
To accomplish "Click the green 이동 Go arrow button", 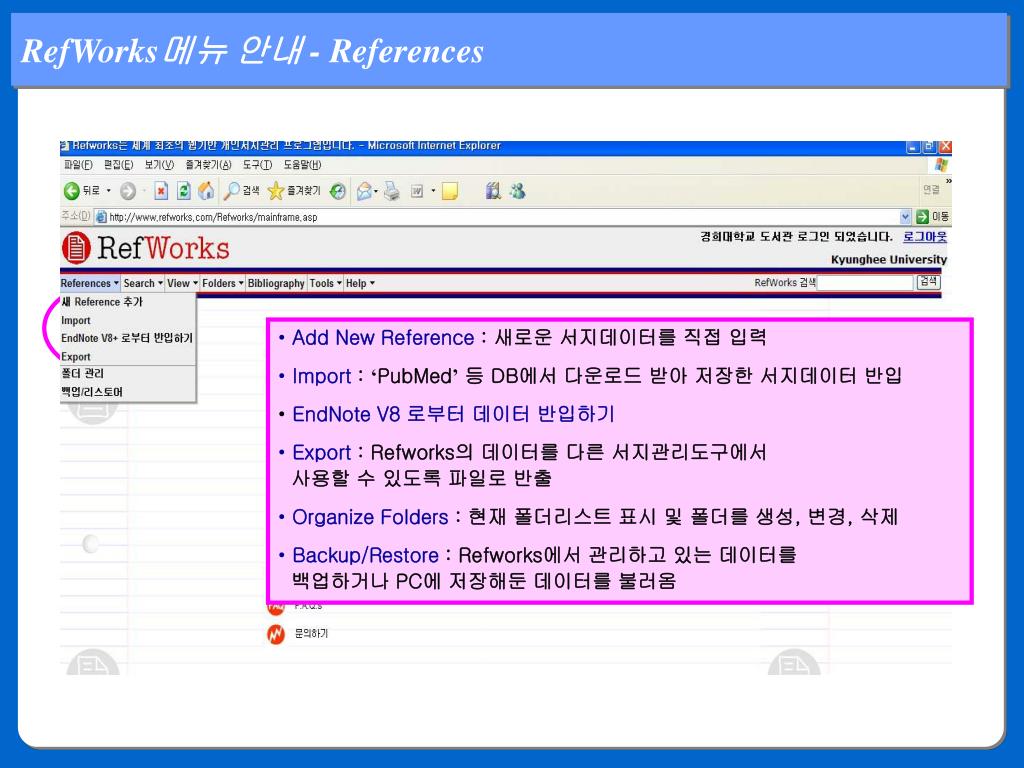I will [x=922, y=217].
